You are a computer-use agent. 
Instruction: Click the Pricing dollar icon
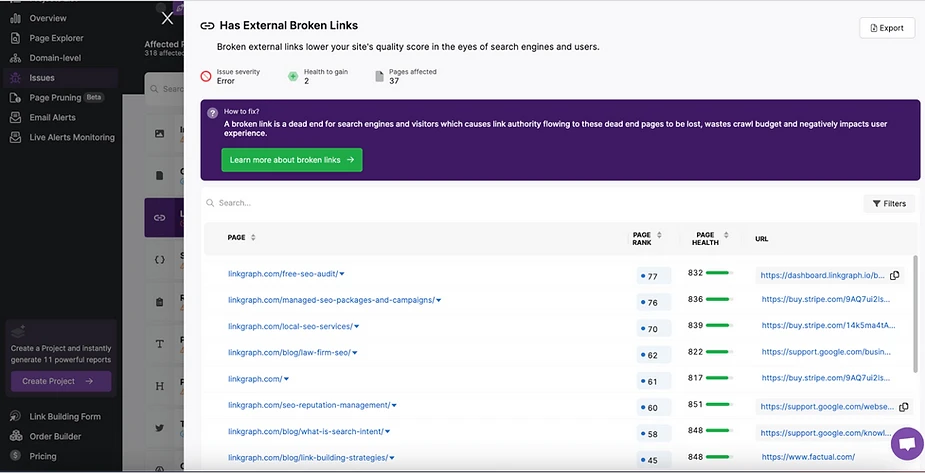click(16, 456)
